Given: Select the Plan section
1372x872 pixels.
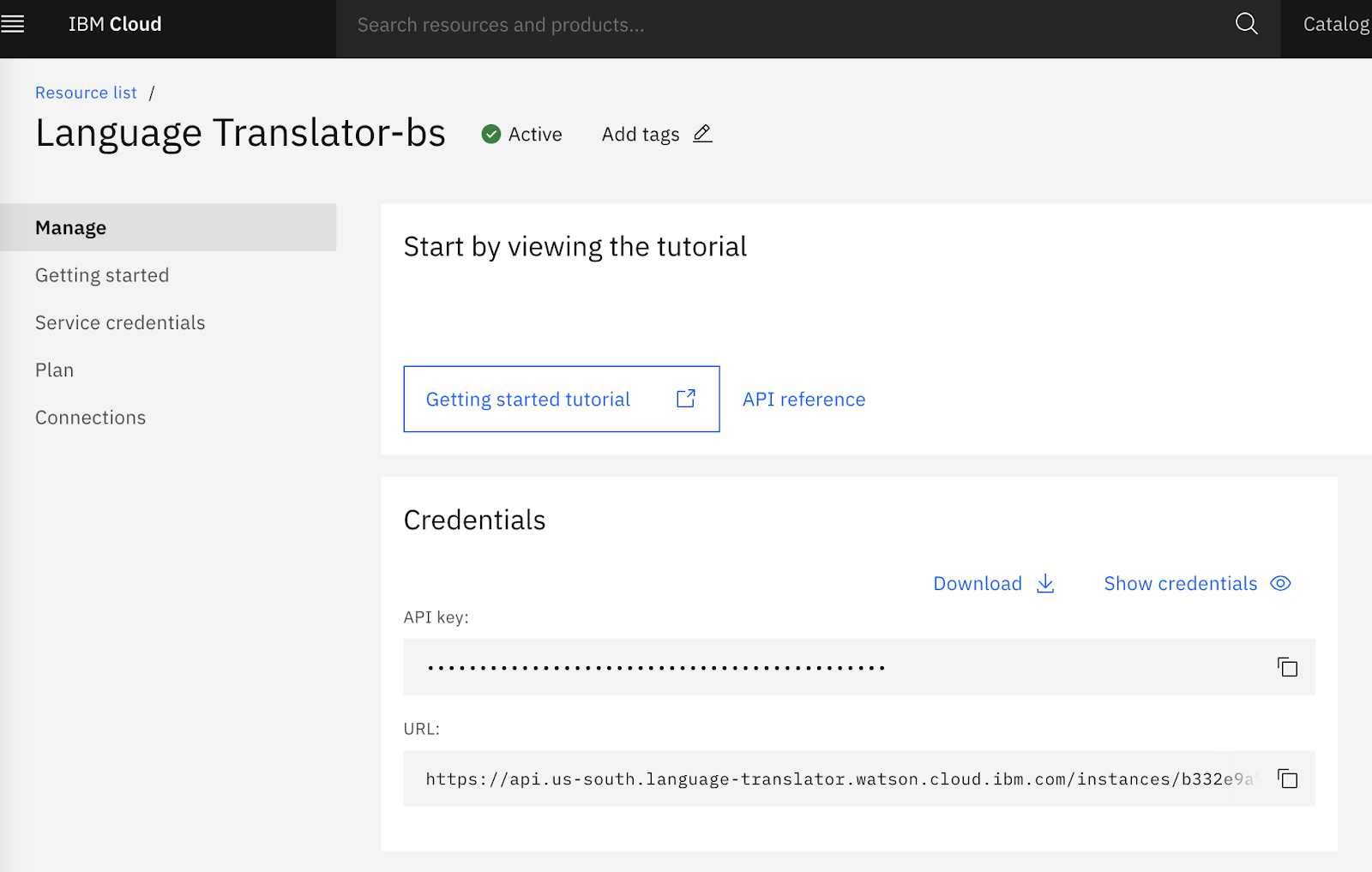Looking at the screenshot, I should (x=54, y=370).
